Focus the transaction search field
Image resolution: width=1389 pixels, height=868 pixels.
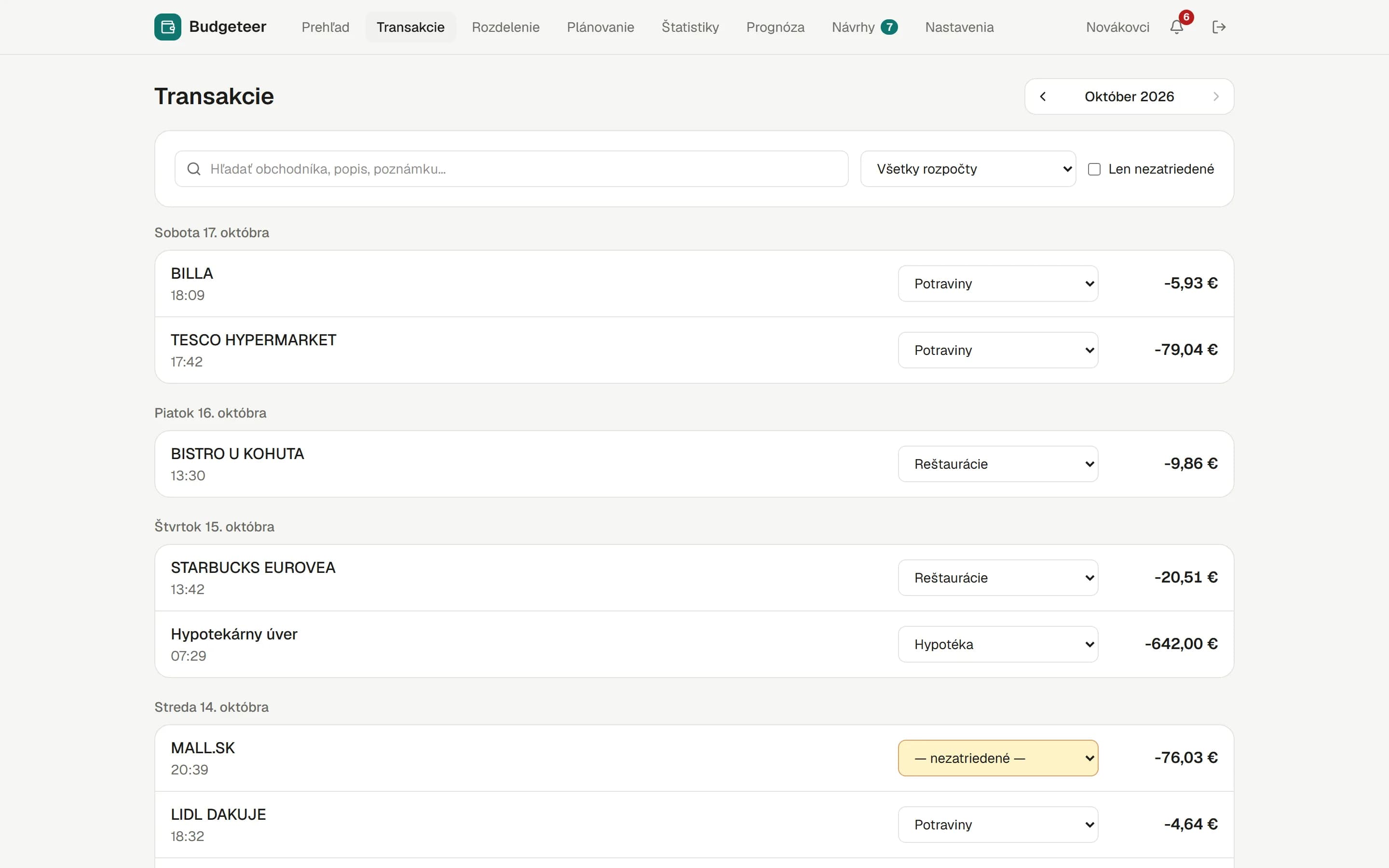click(x=511, y=169)
